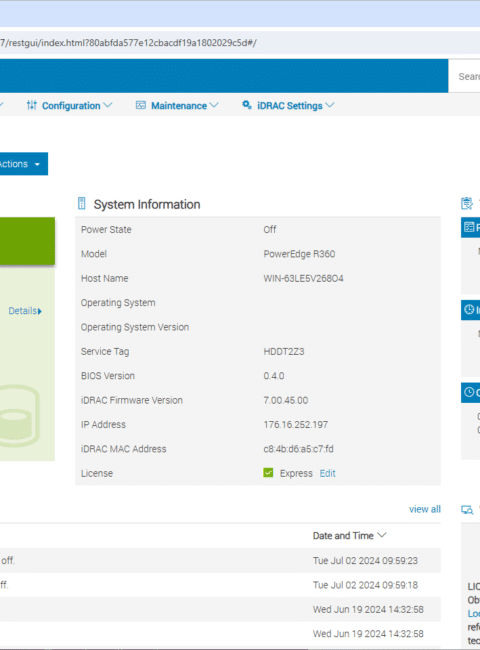Expand the iDRAC Settings chevron arrow
Screen dimensions: 480x650
330,106
